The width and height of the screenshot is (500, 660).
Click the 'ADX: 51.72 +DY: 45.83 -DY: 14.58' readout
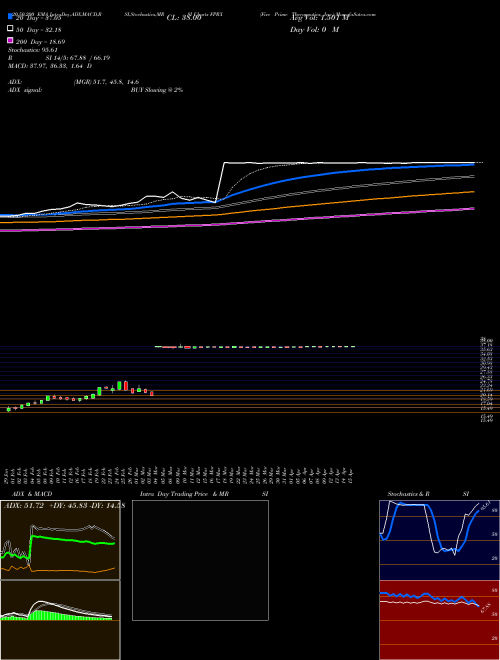(x=64, y=506)
